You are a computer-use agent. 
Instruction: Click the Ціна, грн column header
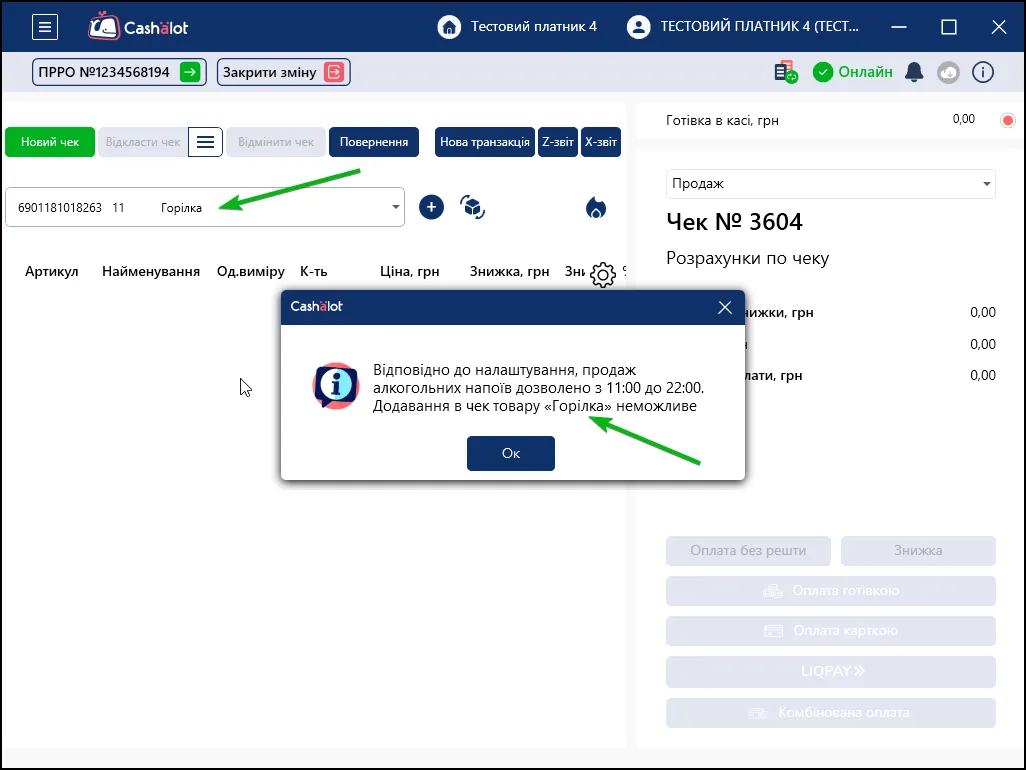tap(410, 271)
